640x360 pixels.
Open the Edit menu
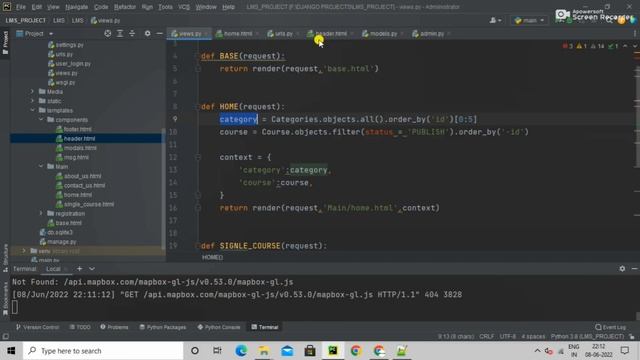37,7
